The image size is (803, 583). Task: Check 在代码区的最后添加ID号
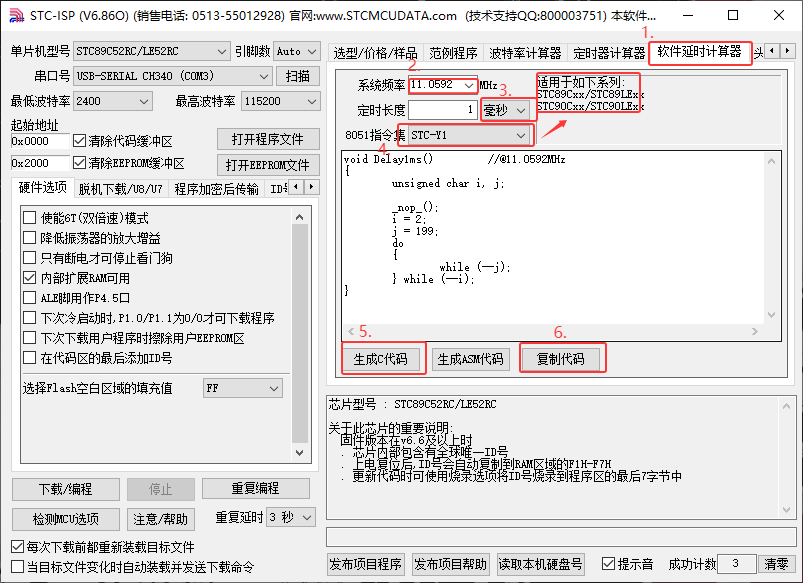[30, 358]
